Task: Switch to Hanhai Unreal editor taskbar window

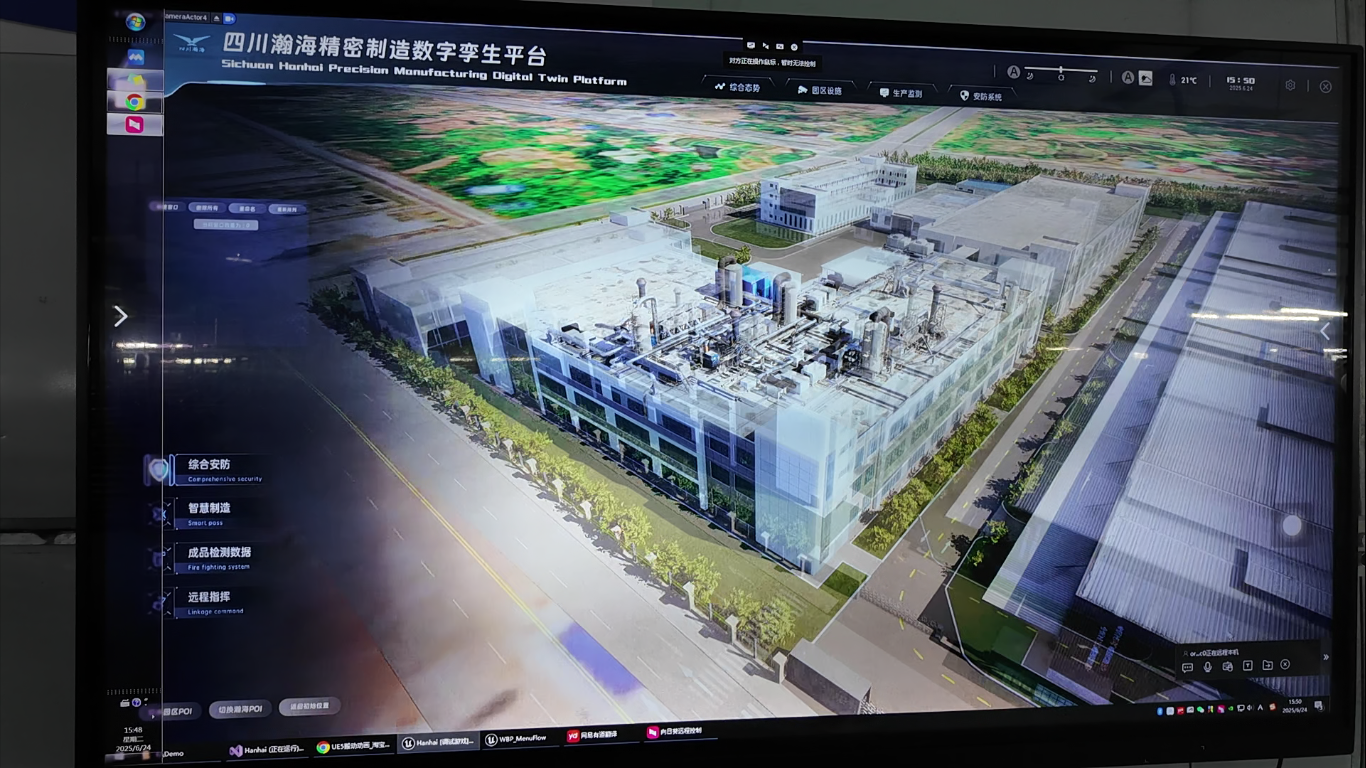Action: pyautogui.click(x=437, y=743)
